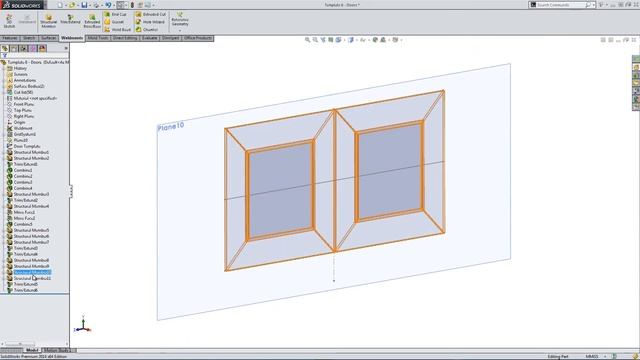Save the document with floppy icon

click(84, 5)
